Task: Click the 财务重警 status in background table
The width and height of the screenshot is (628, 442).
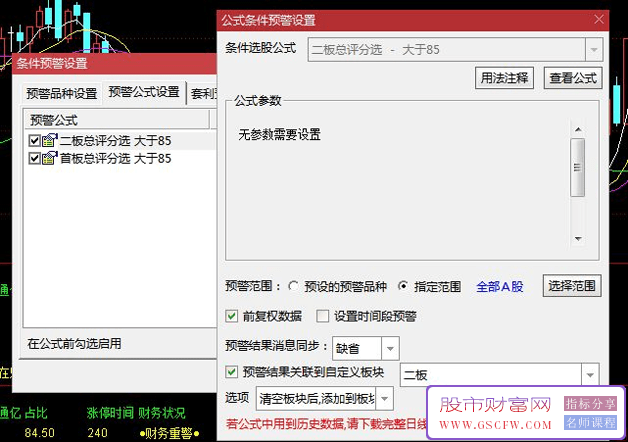Action: [x=169, y=433]
